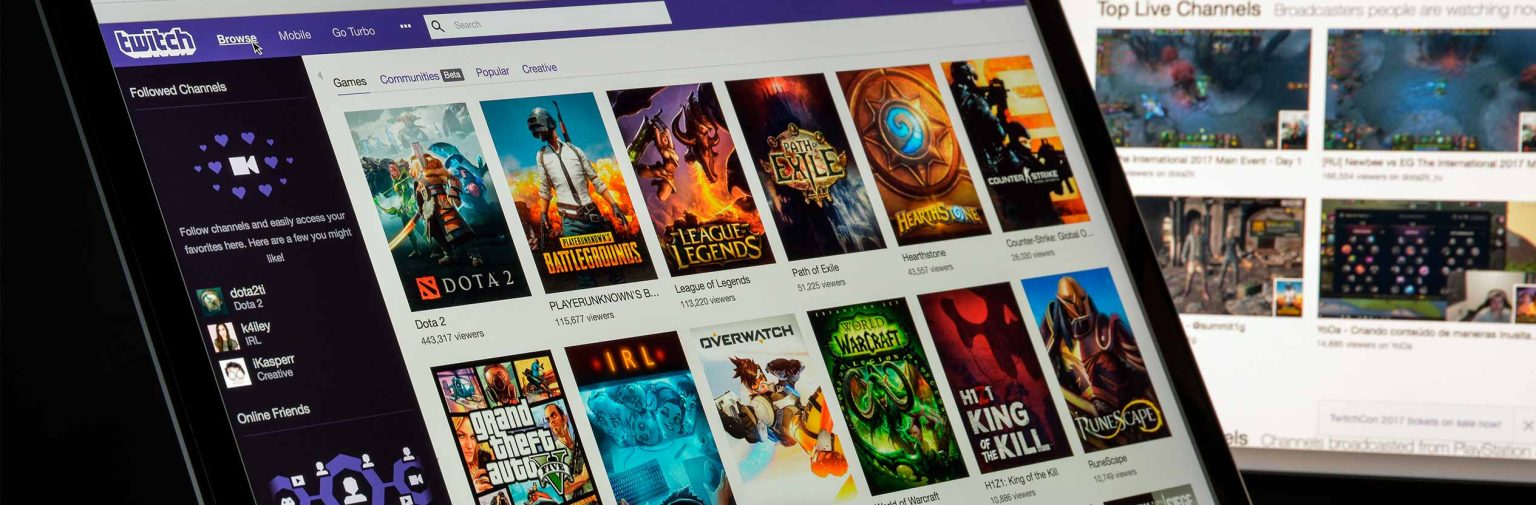Open the IRL category cover
The height and width of the screenshot is (505, 1536).
click(650, 419)
